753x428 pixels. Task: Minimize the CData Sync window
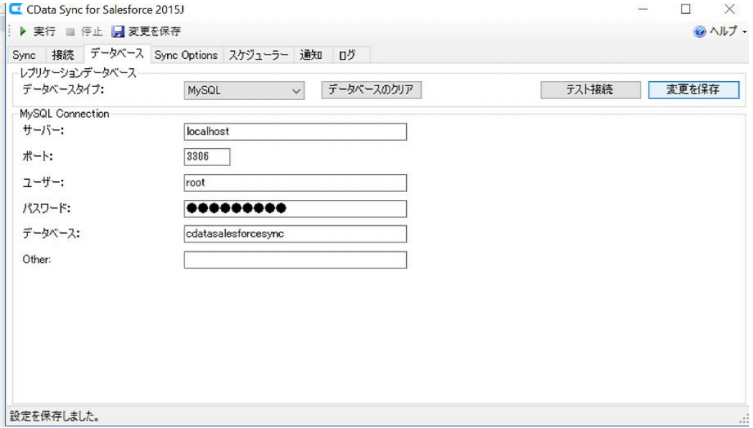click(643, 9)
